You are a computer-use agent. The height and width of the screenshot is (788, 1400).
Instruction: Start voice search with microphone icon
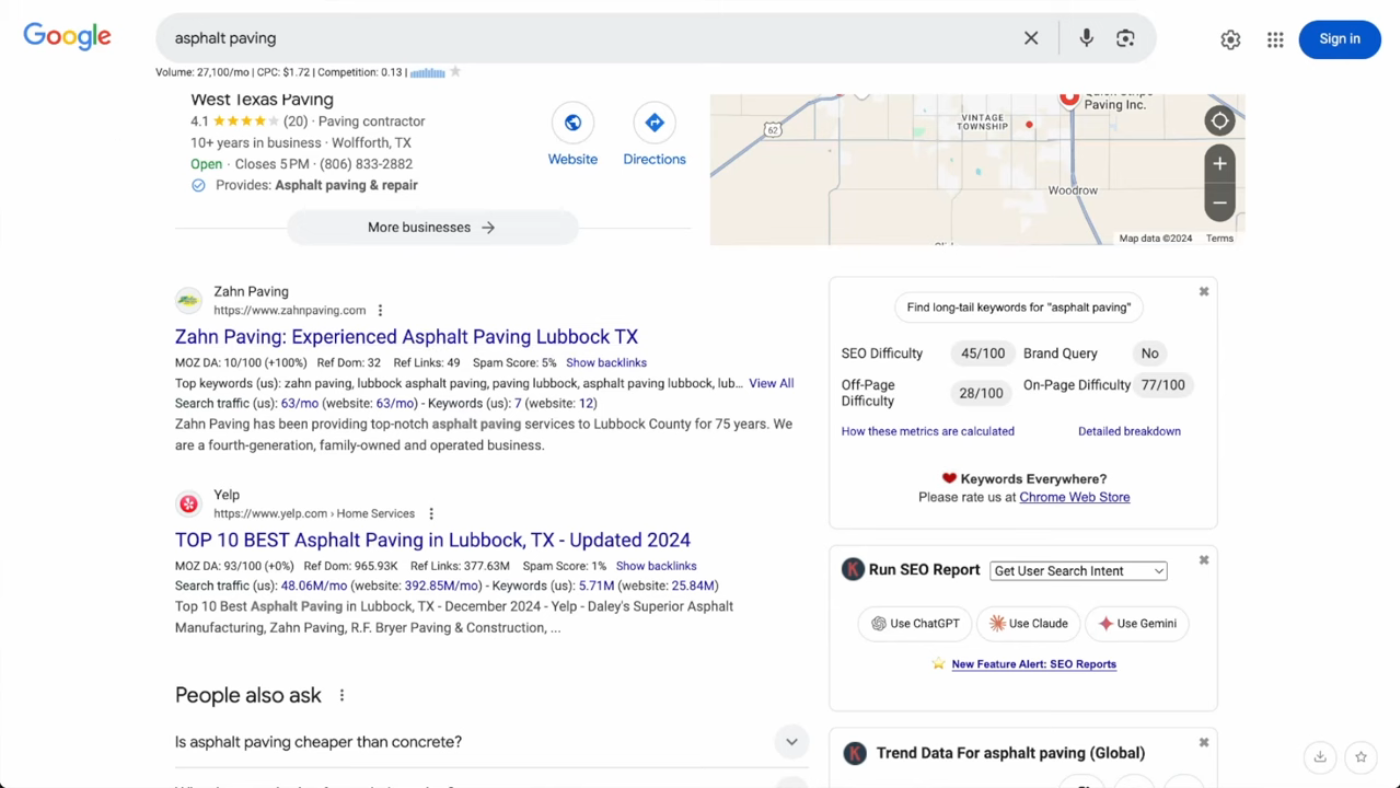(x=1086, y=38)
